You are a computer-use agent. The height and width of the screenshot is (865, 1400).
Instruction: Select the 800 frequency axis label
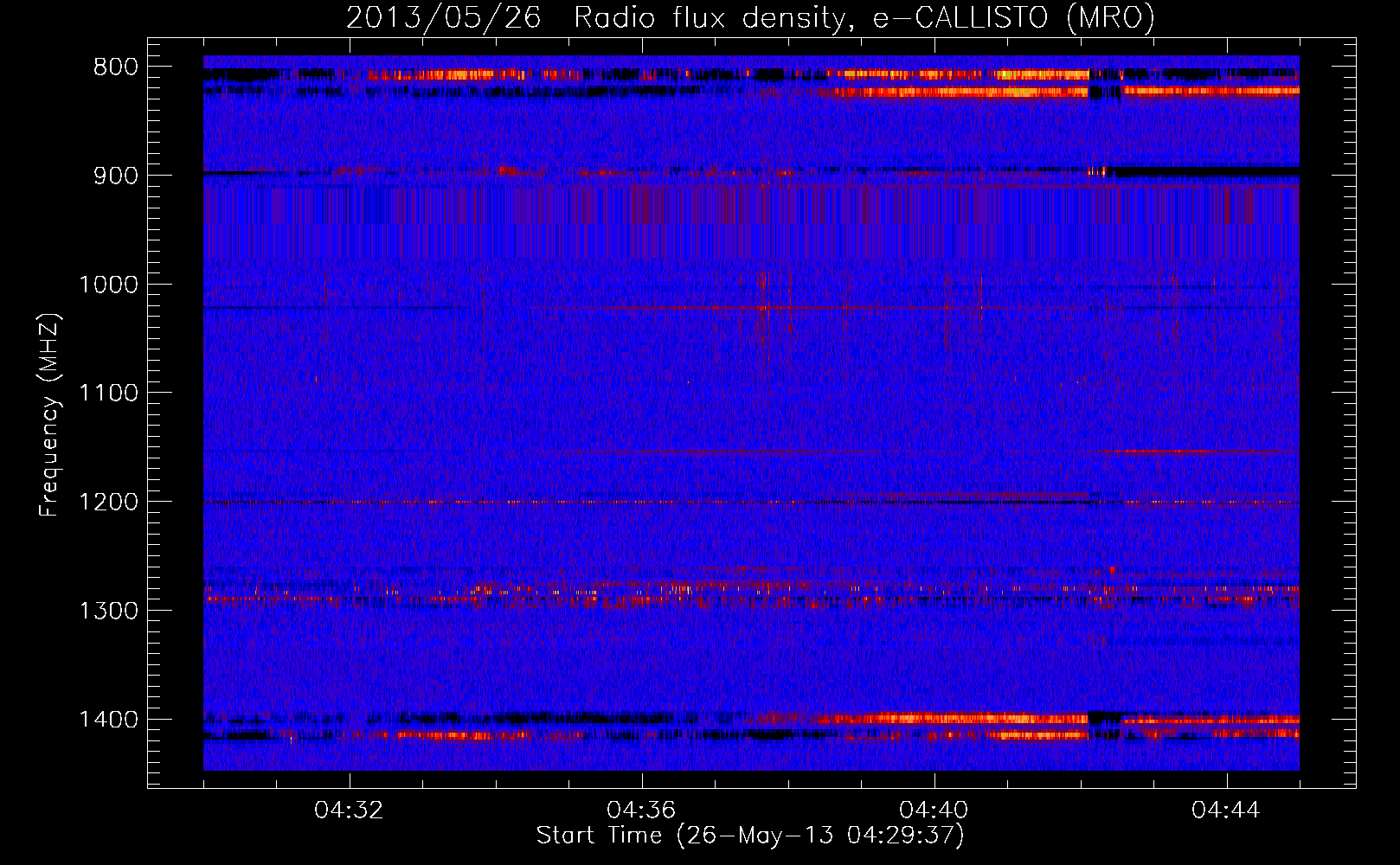click(x=116, y=67)
